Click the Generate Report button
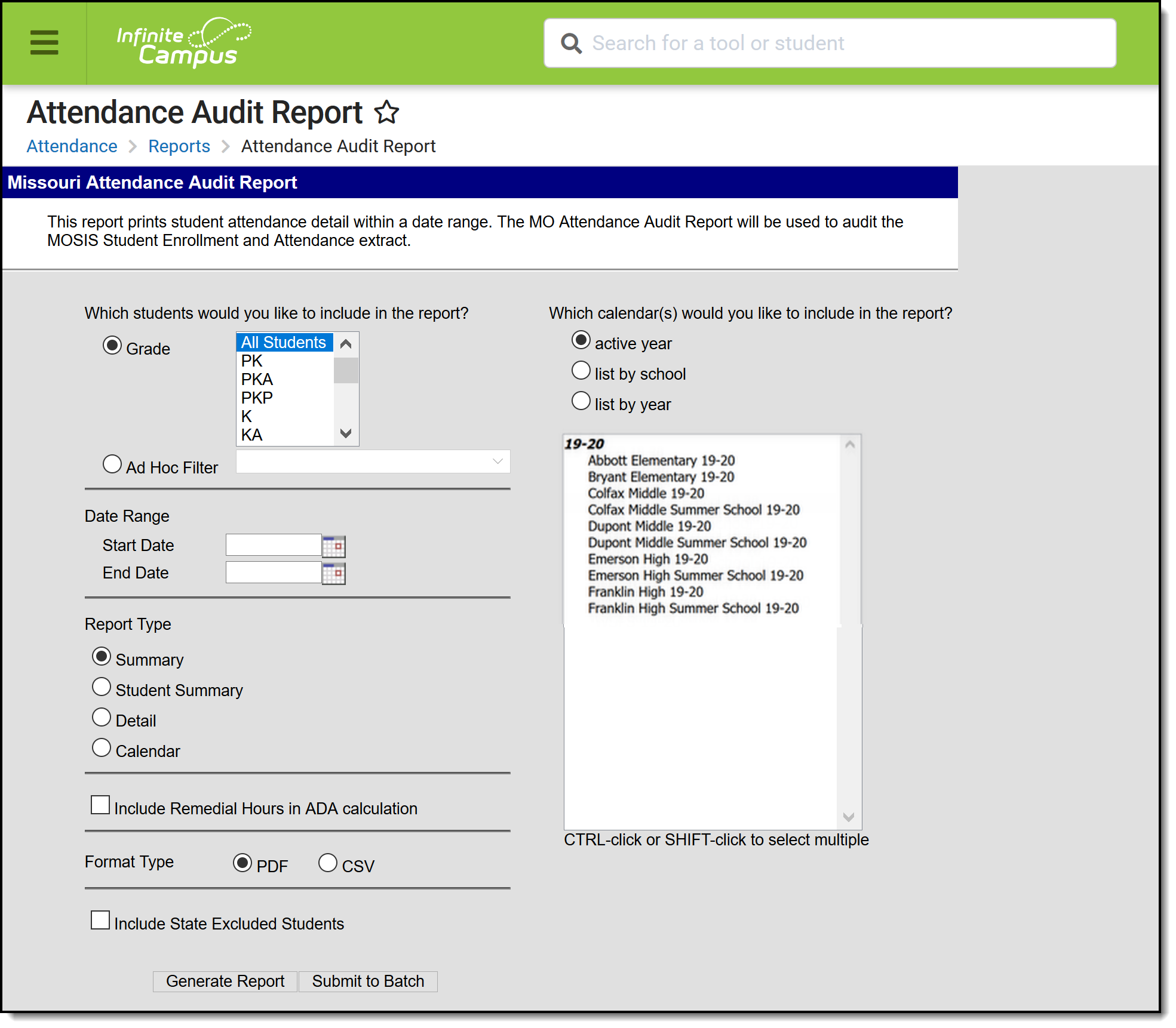Screen dimensions: 1176x1028 click(x=225, y=981)
